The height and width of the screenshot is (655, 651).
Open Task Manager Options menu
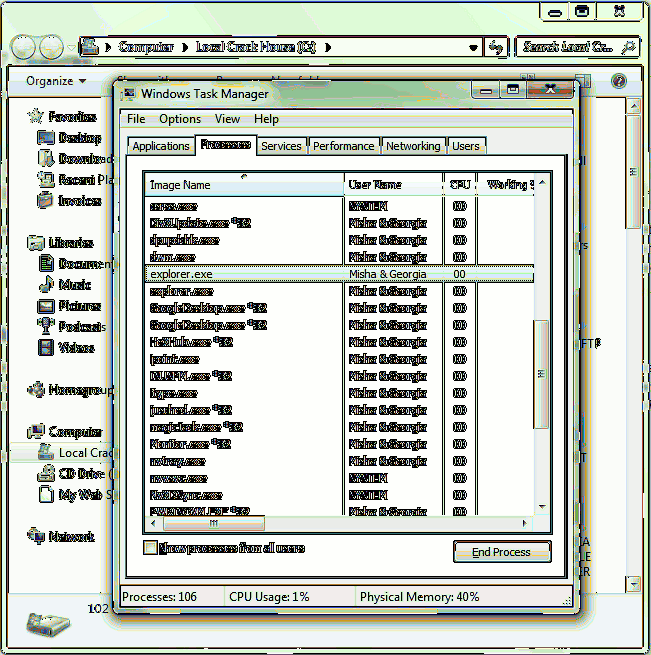[x=180, y=119]
